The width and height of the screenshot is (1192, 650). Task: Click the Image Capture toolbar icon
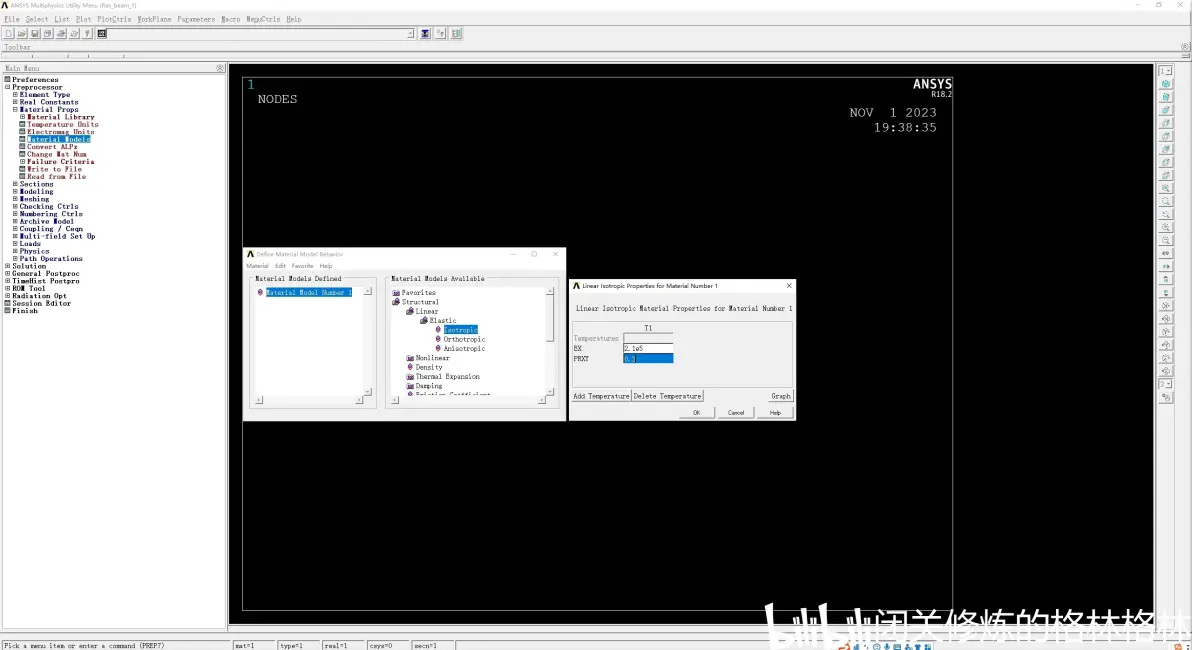click(61, 33)
